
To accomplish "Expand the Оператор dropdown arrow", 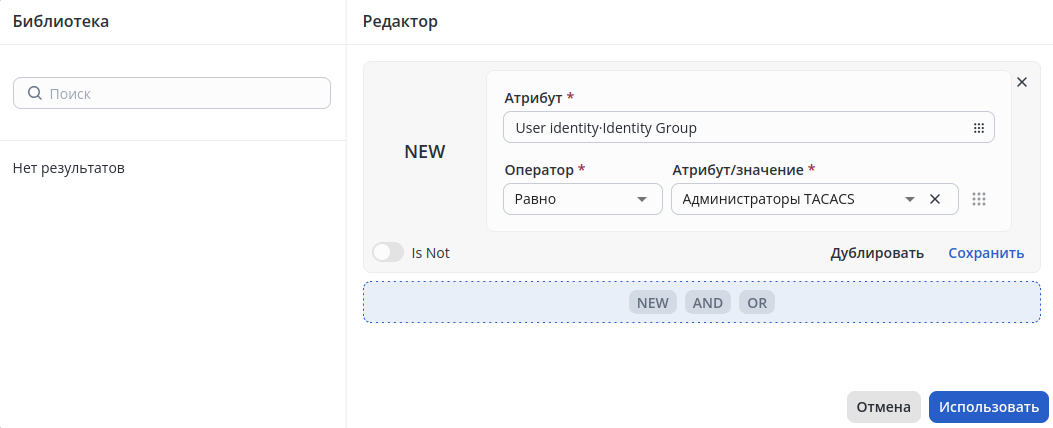I will [642, 199].
